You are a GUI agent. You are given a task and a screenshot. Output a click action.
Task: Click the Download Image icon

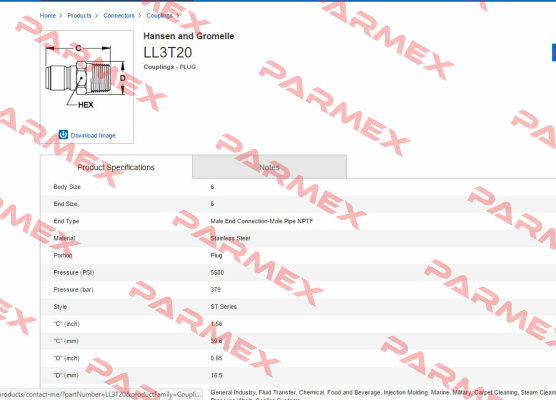(x=63, y=134)
